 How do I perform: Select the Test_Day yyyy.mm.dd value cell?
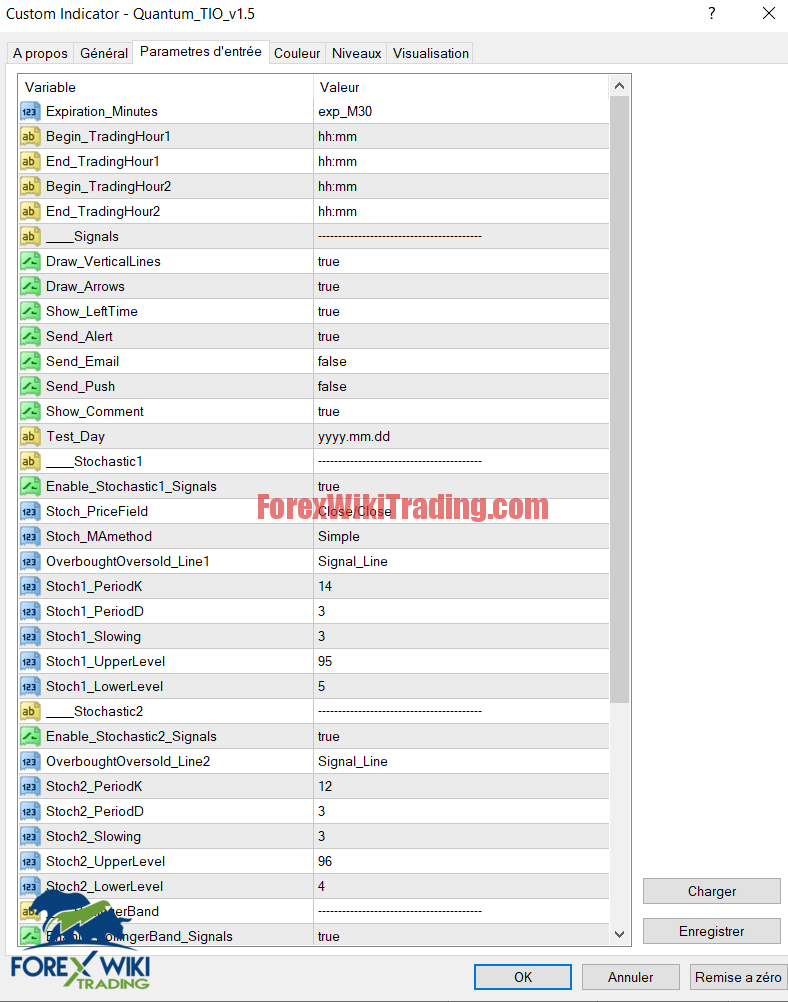coord(461,436)
